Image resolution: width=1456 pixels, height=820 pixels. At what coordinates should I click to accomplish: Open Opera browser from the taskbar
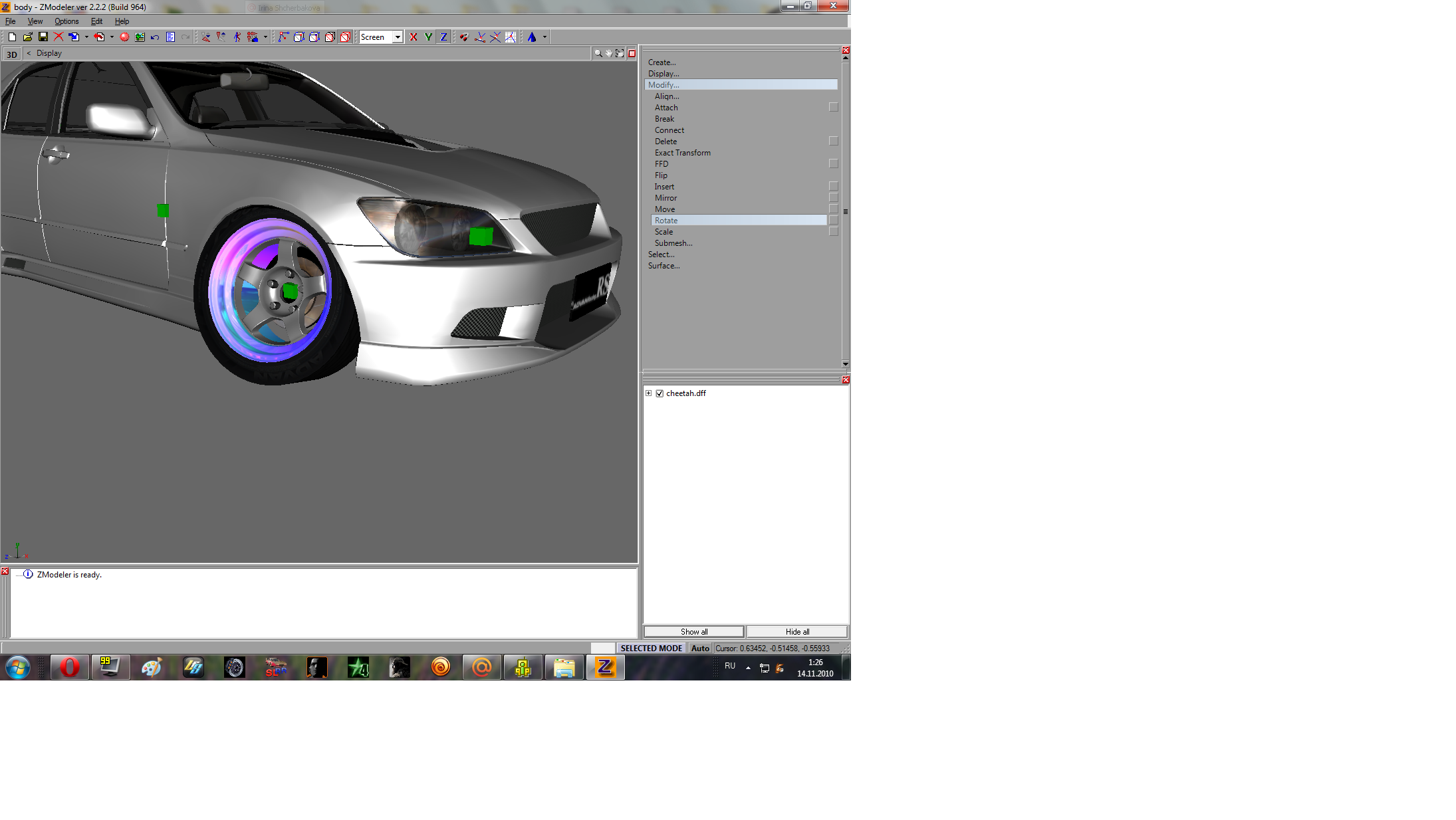69,667
